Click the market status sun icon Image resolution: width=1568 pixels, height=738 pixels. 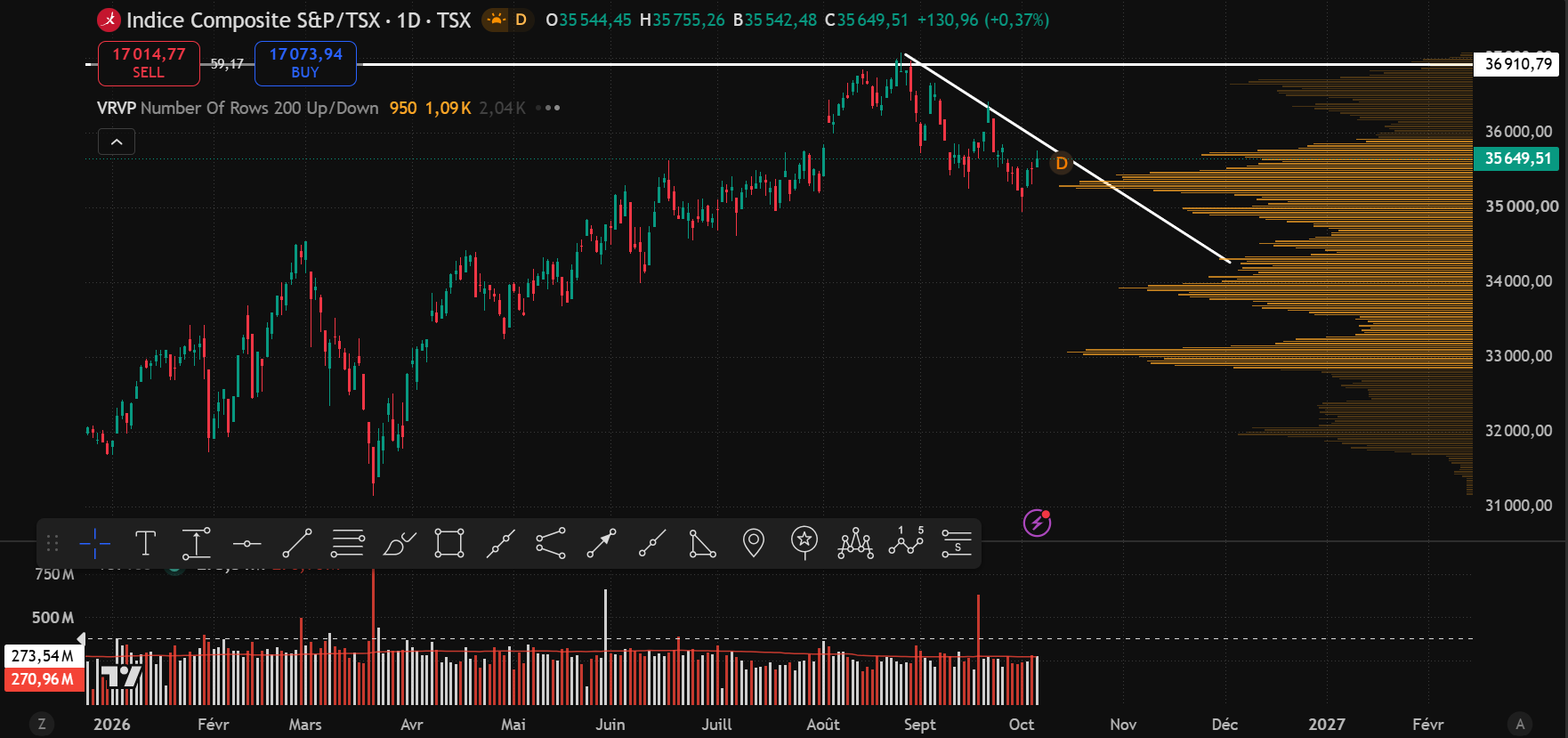496,20
